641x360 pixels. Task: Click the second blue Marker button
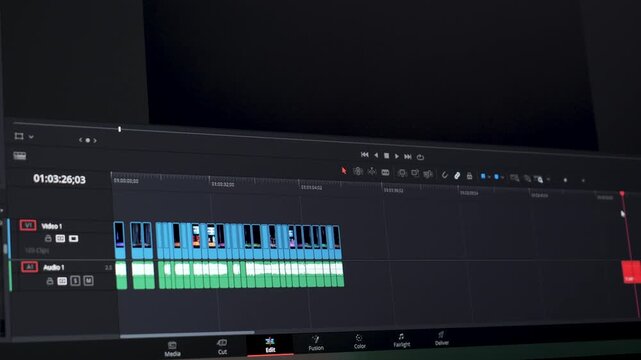[496, 177]
